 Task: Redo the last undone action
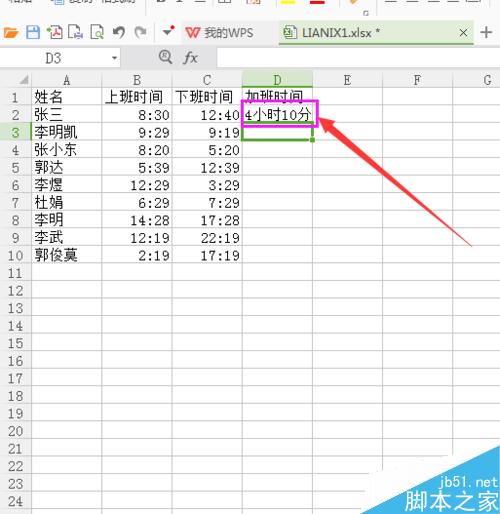140,32
